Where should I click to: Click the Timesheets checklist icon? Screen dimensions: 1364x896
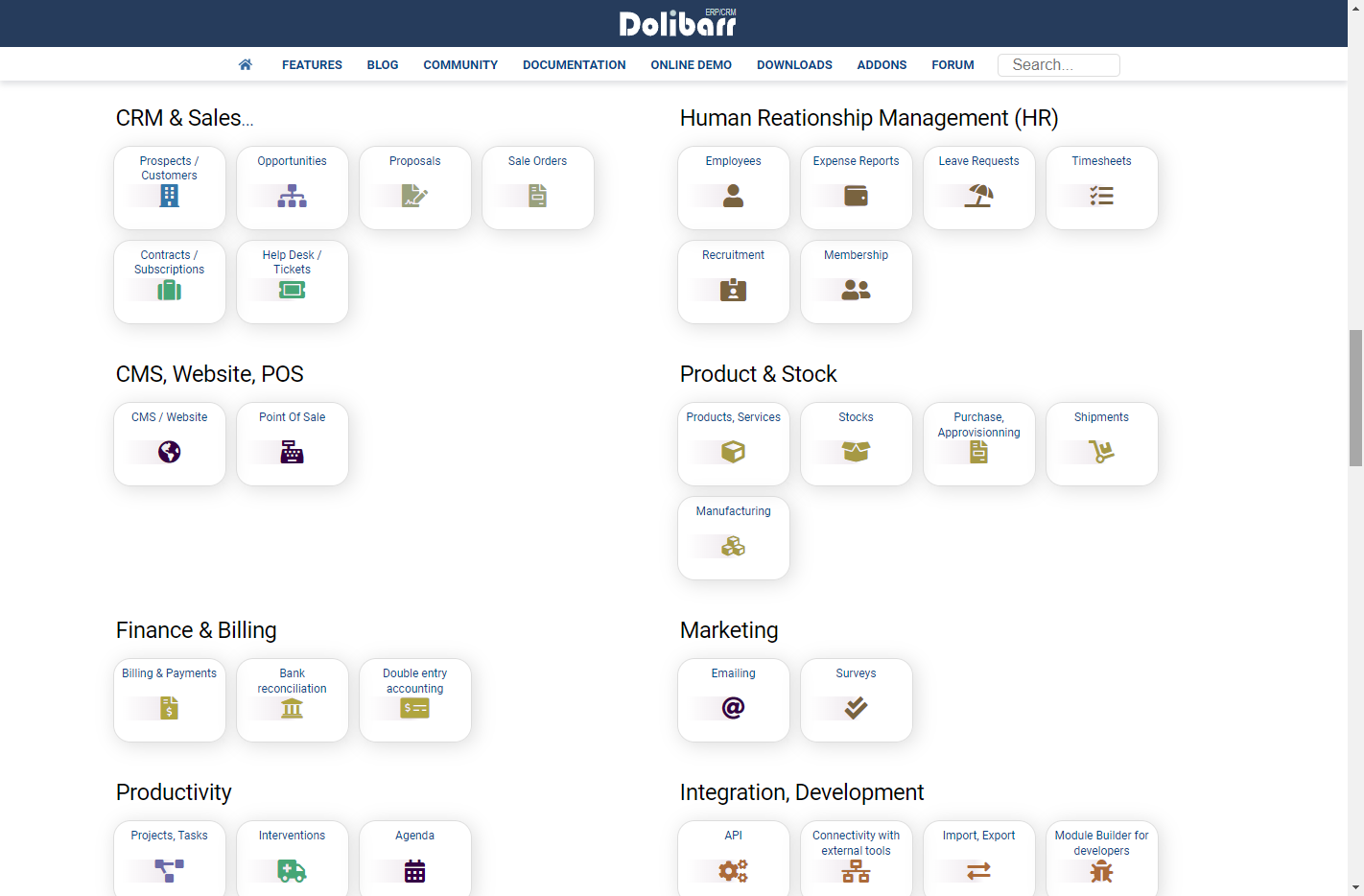1102,196
